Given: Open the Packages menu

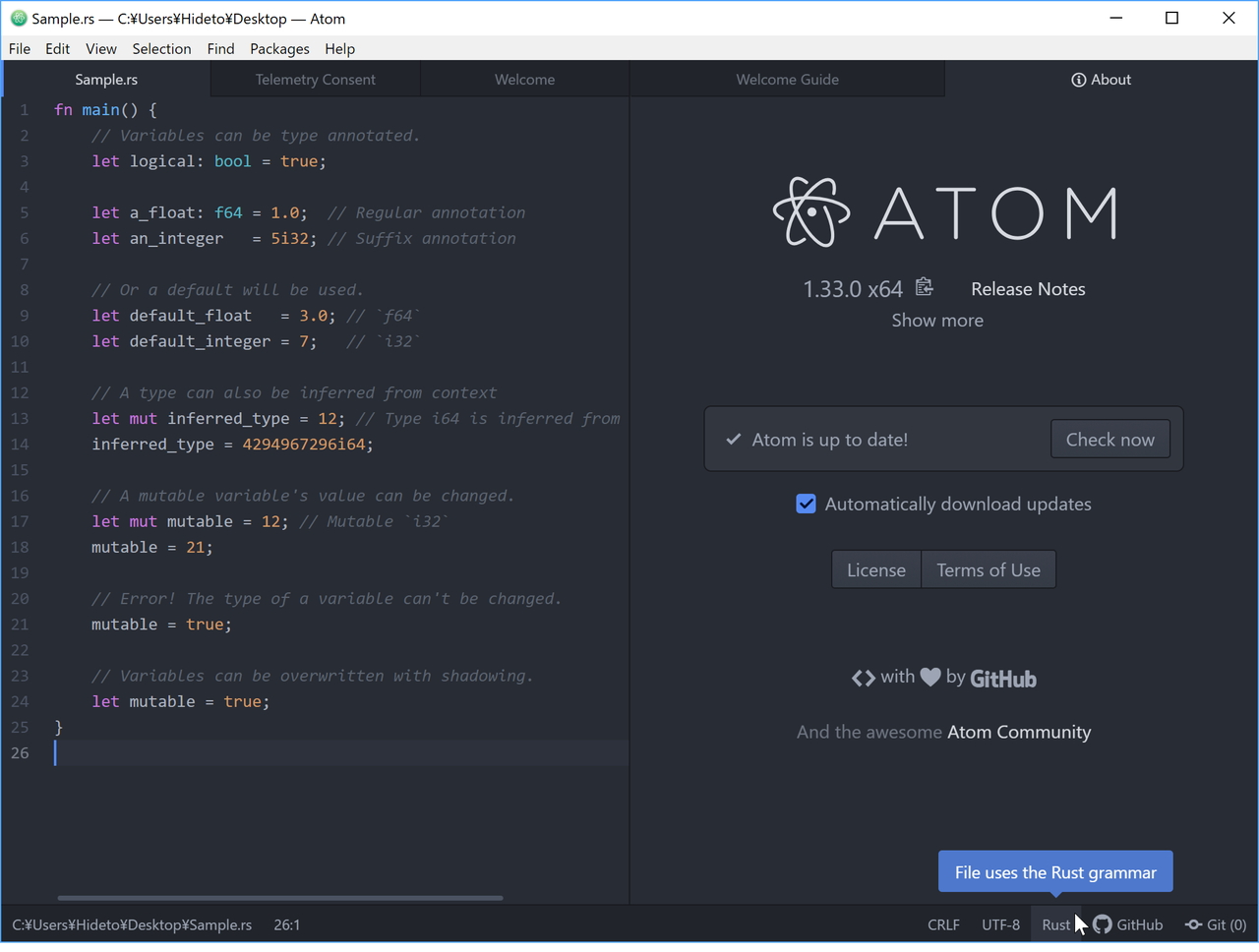Looking at the screenshot, I should 279,48.
